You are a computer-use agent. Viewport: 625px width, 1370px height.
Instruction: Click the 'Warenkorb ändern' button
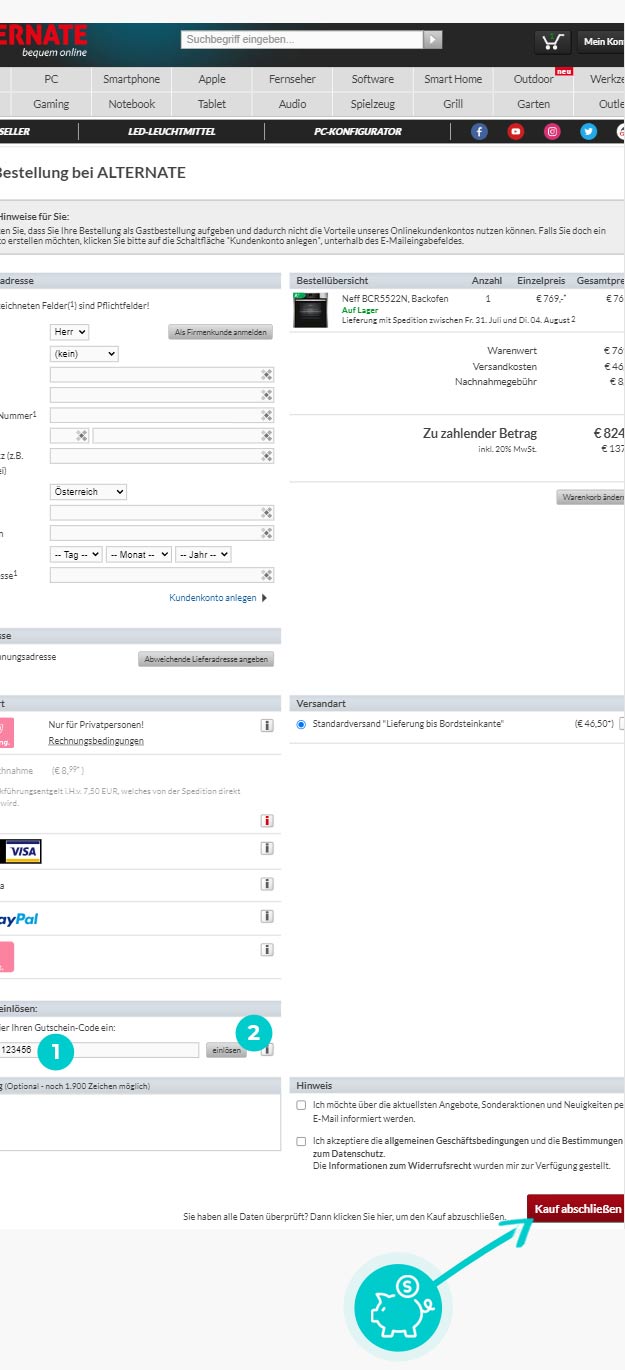pos(591,497)
